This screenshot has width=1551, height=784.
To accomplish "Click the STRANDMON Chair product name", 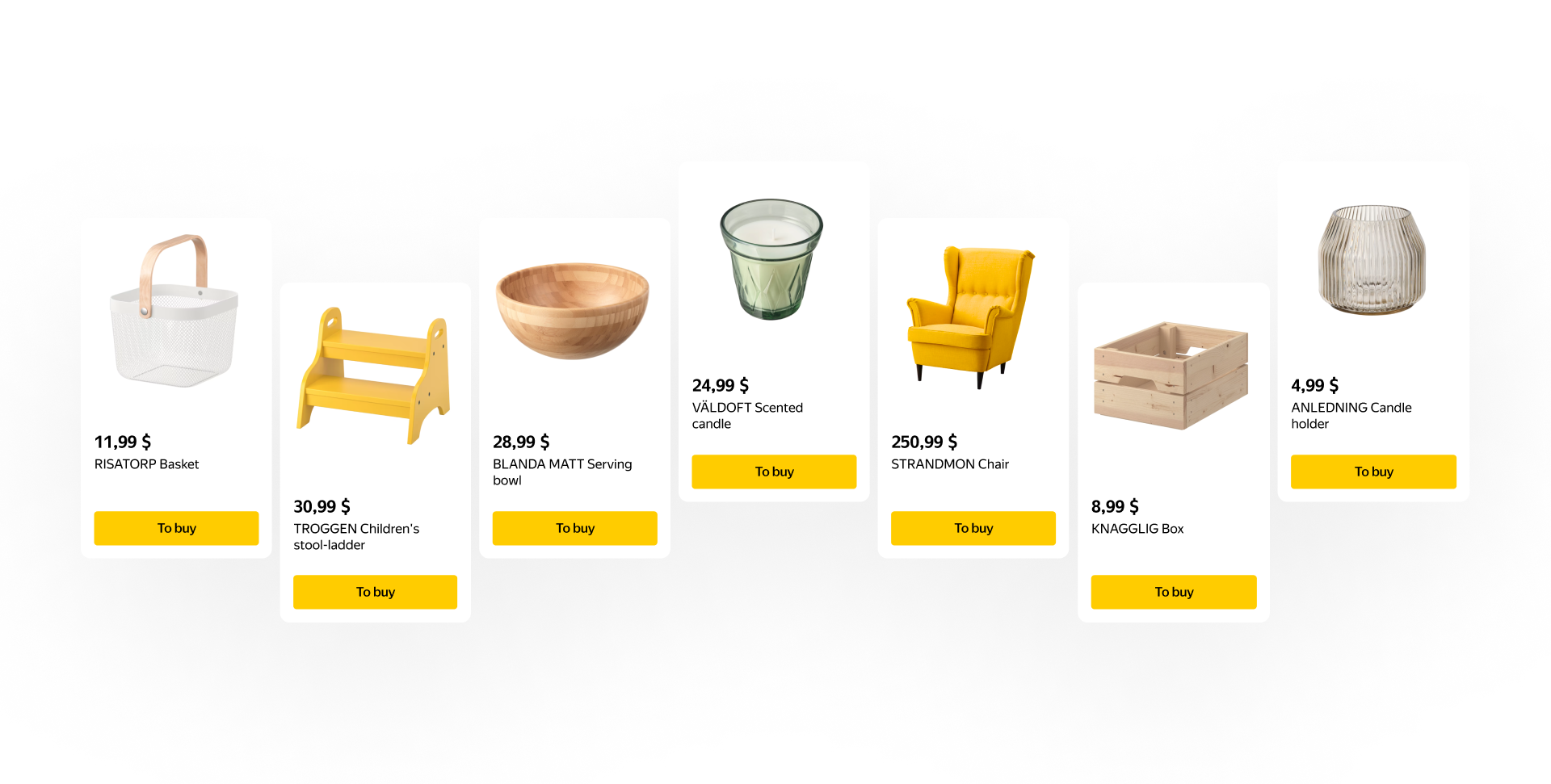I will pyautogui.click(x=950, y=464).
